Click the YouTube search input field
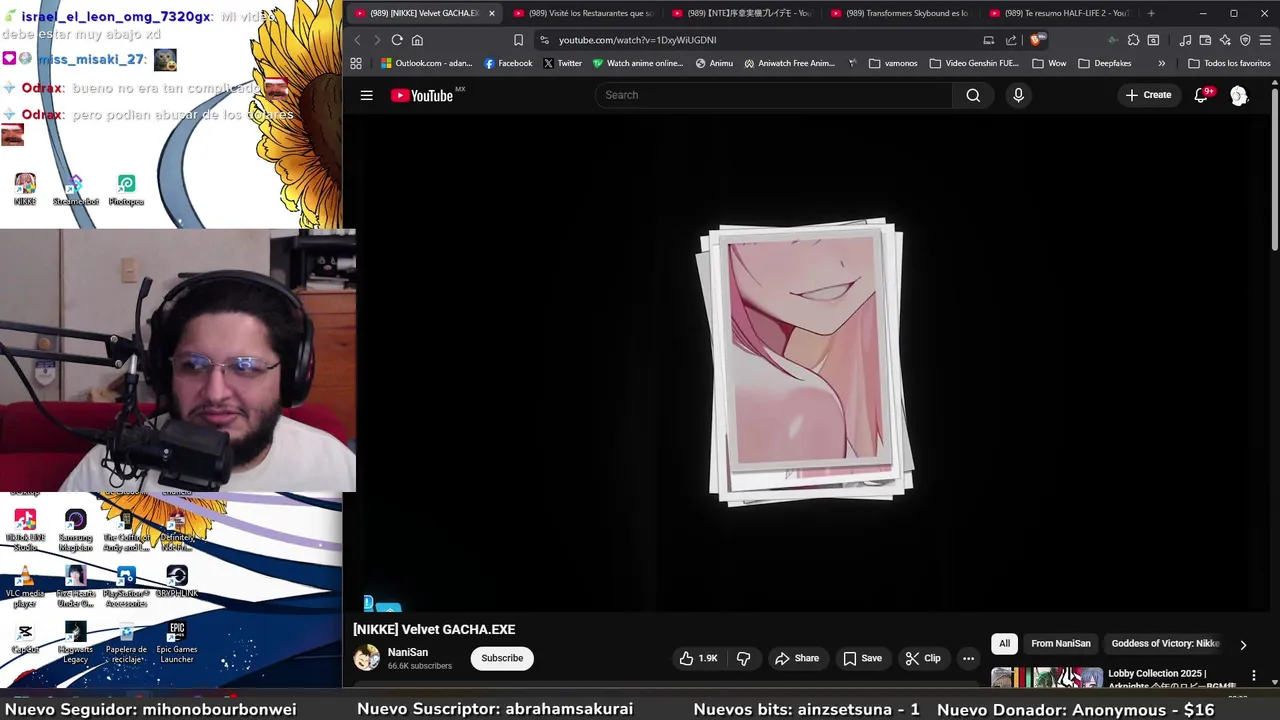 coord(774,95)
